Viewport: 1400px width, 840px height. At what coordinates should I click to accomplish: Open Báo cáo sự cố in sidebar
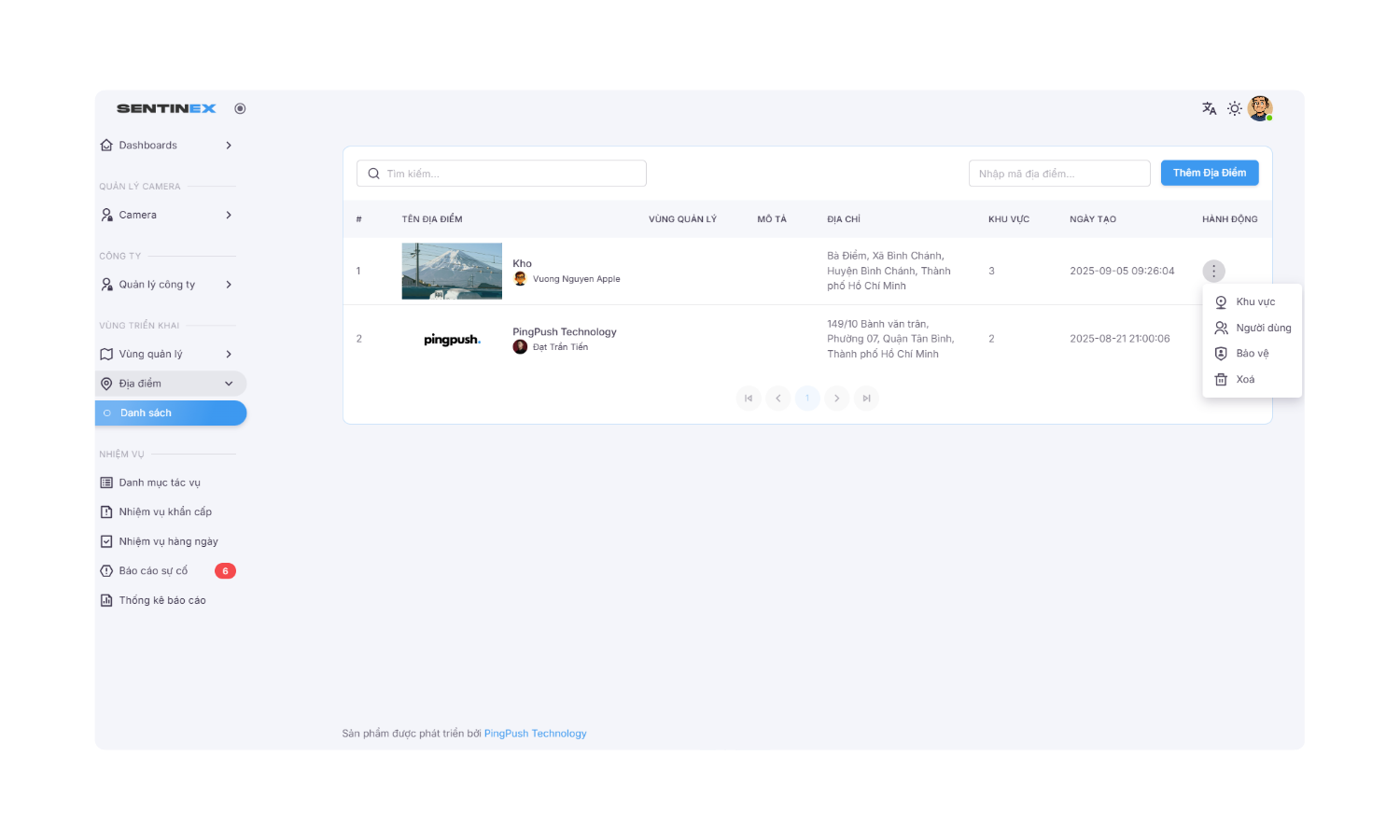tap(153, 571)
